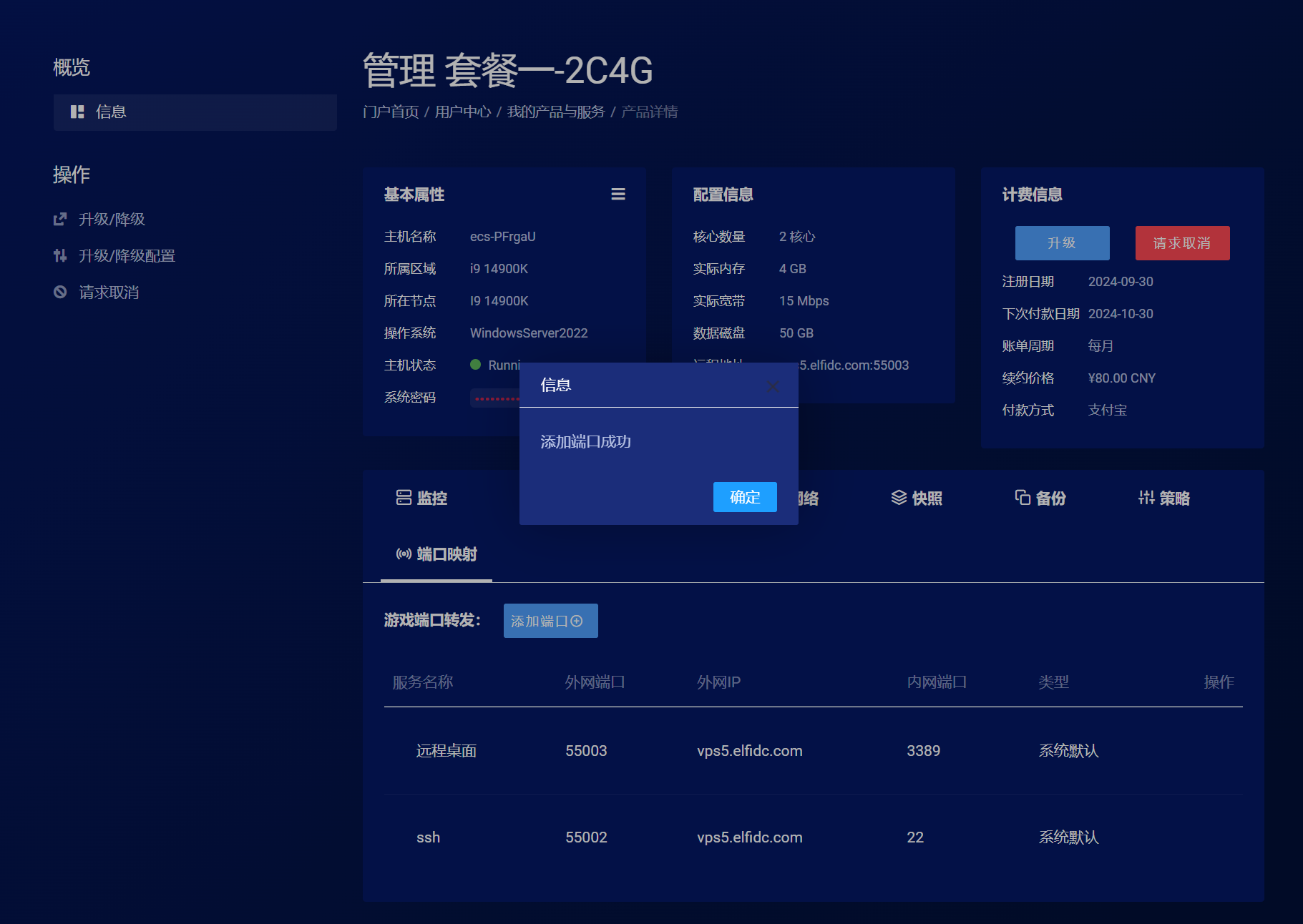Select the 端口映射 tab
Screen dimensions: 1303x924
pos(436,554)
